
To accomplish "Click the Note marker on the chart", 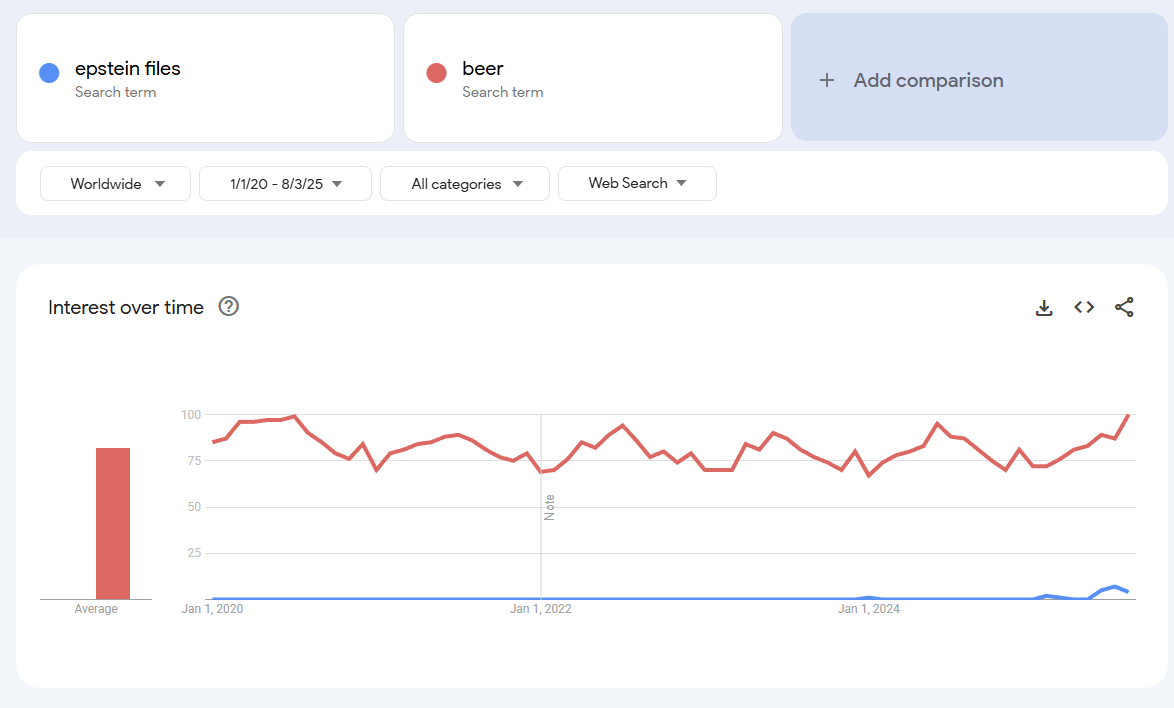I will (549, 507).
